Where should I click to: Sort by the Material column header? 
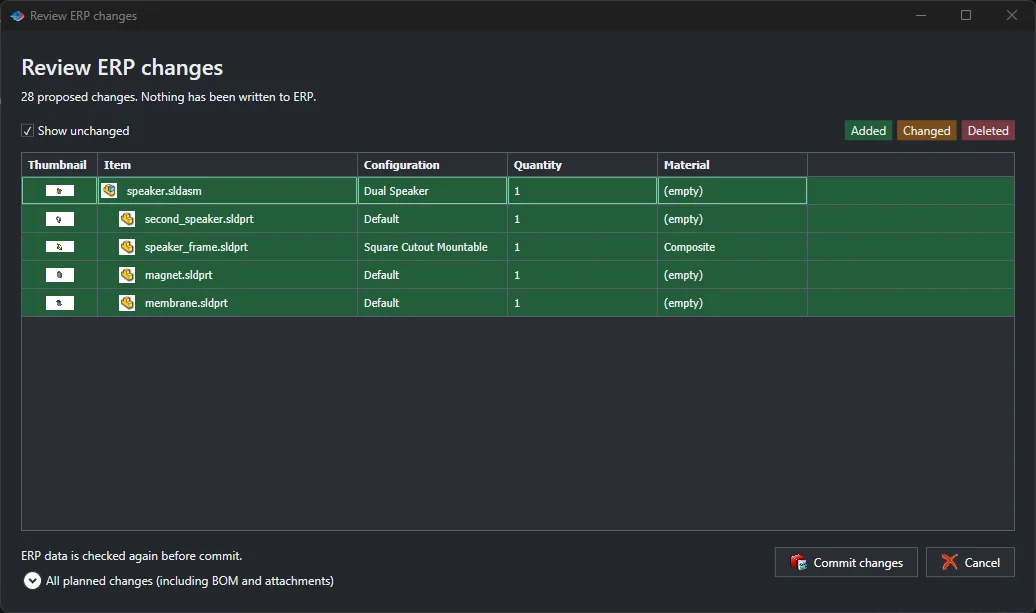point(732,165)
